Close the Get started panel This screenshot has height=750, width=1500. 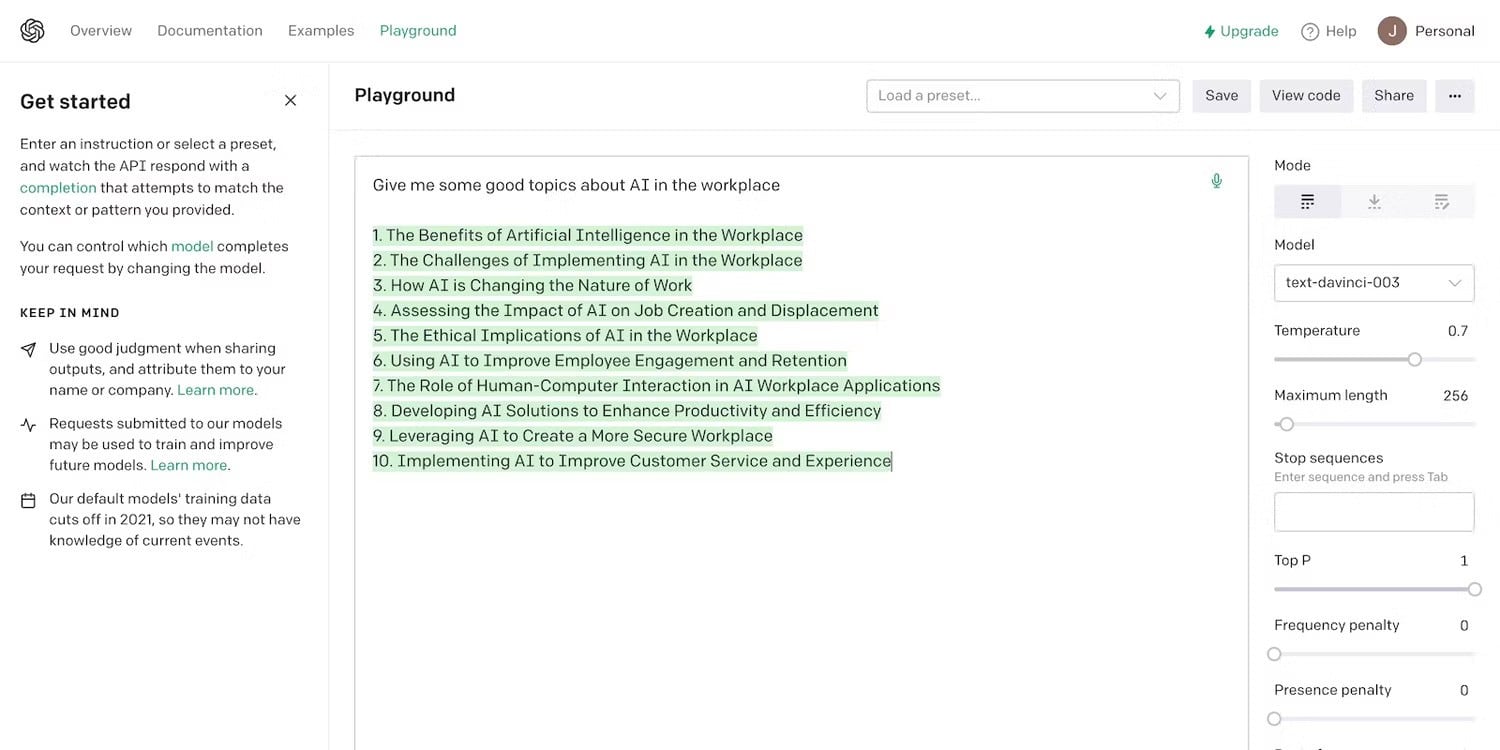290,101
